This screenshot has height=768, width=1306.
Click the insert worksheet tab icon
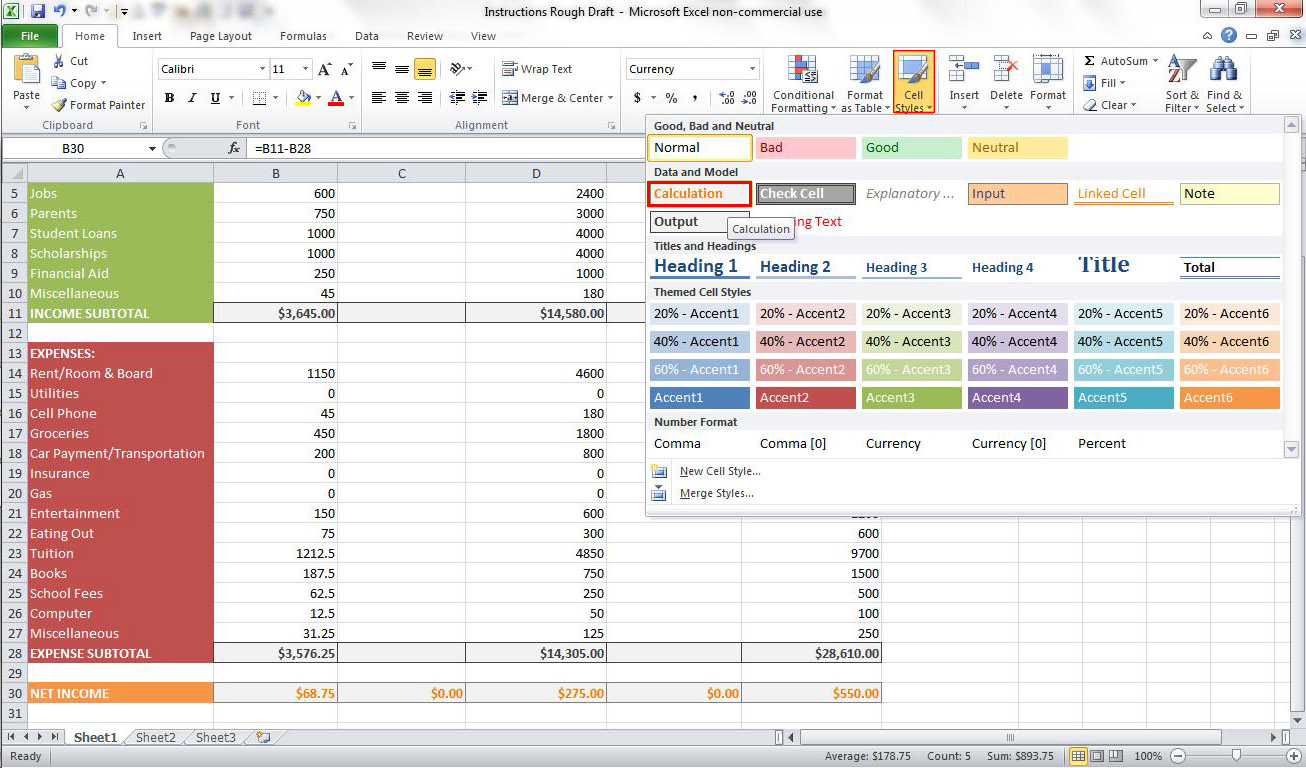pyautogui.click(x=262, y=738)
